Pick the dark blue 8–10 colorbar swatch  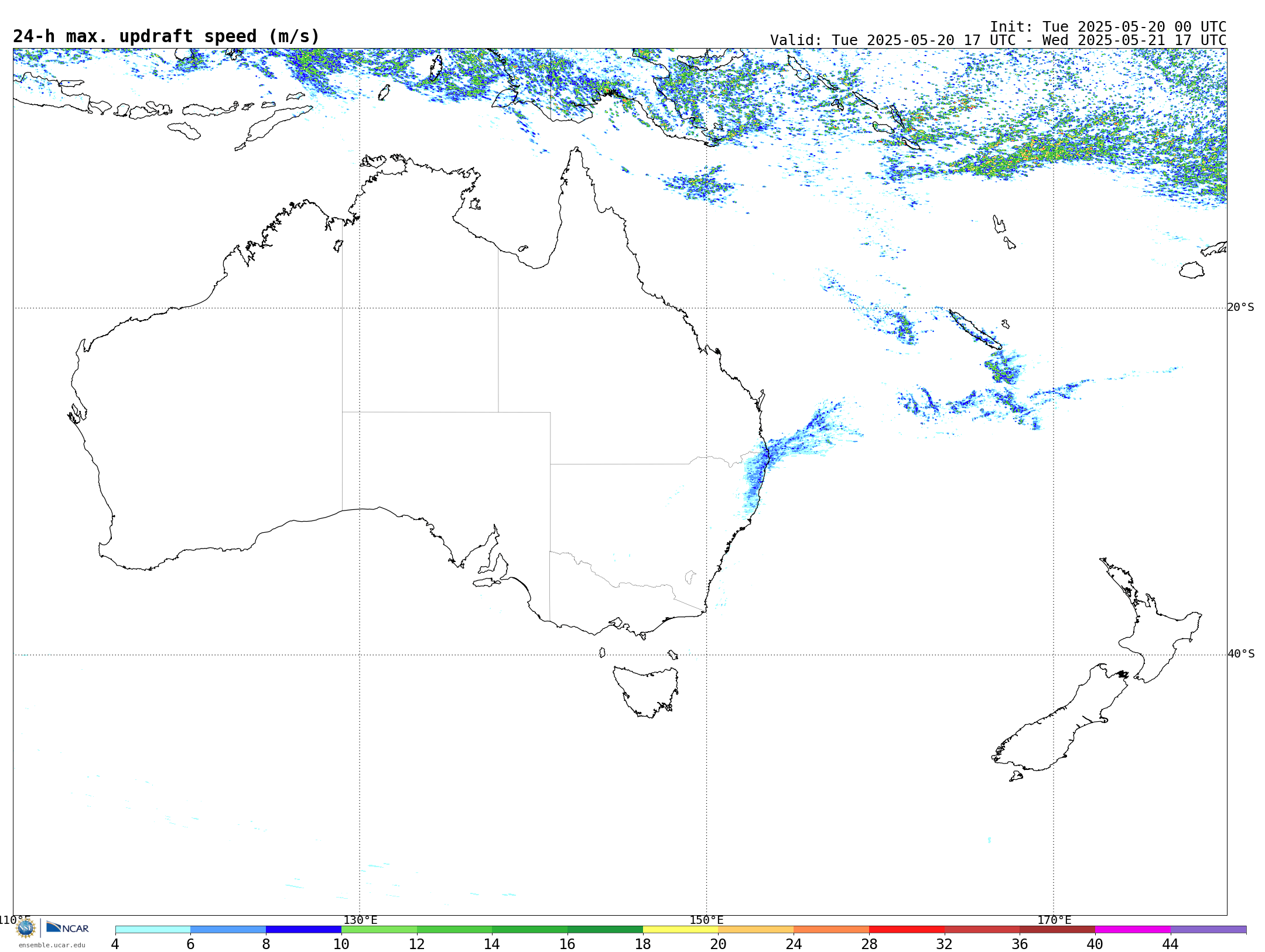[303, 929]
